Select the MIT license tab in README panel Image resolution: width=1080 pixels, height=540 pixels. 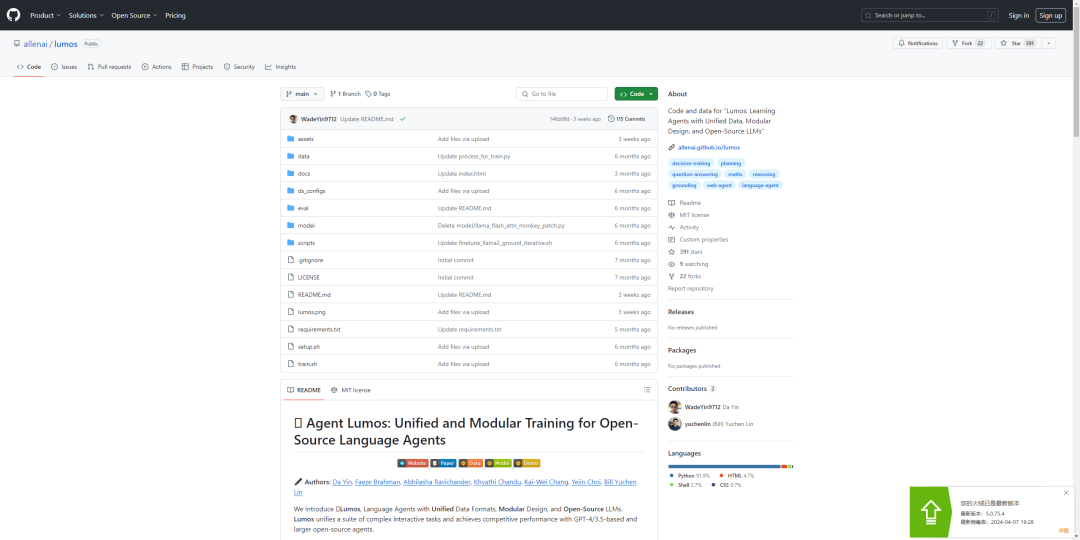(x=351, y=390)
